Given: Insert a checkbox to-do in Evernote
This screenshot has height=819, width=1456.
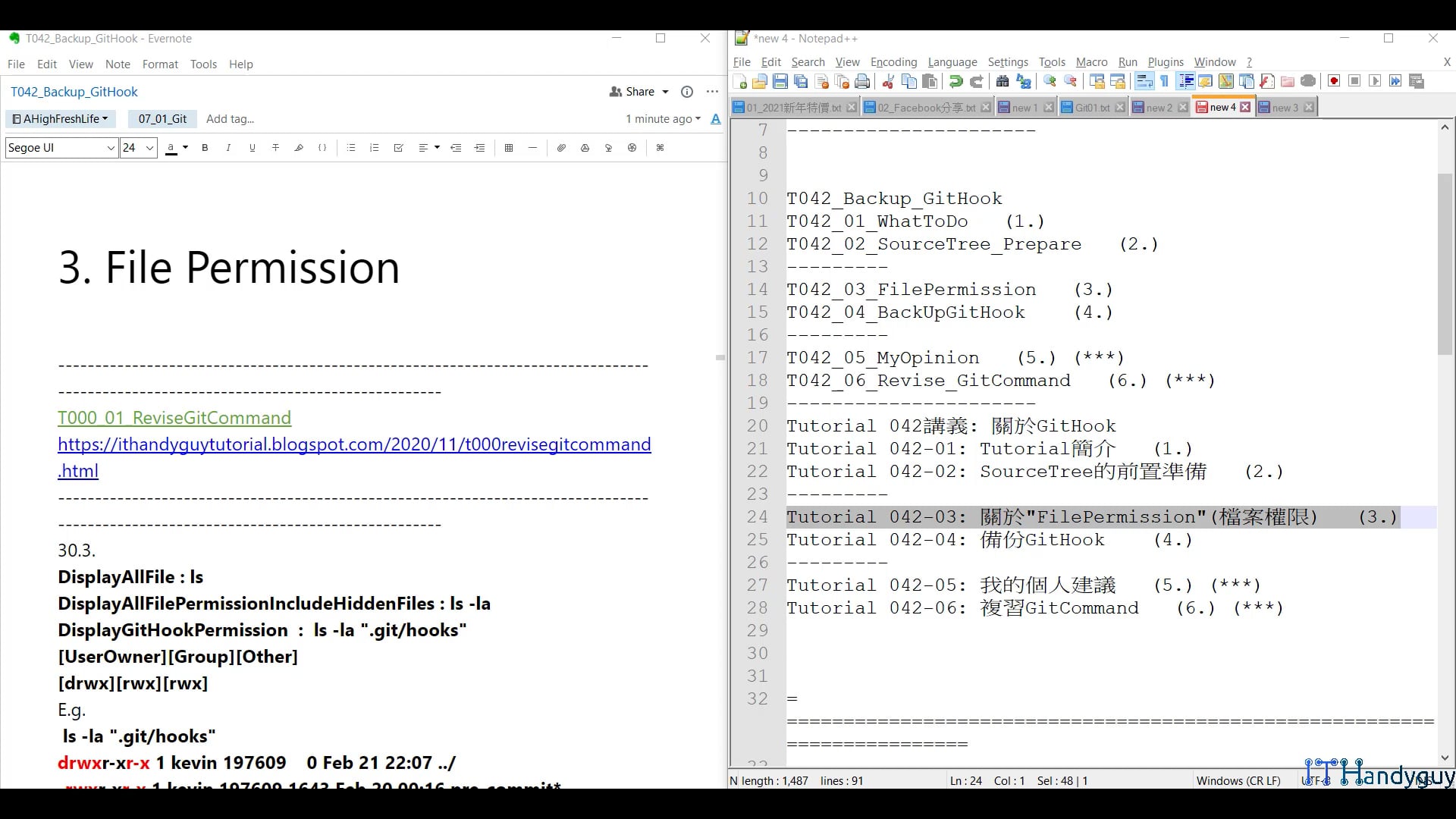Looking at the screenshot, I should click(398, 148).
